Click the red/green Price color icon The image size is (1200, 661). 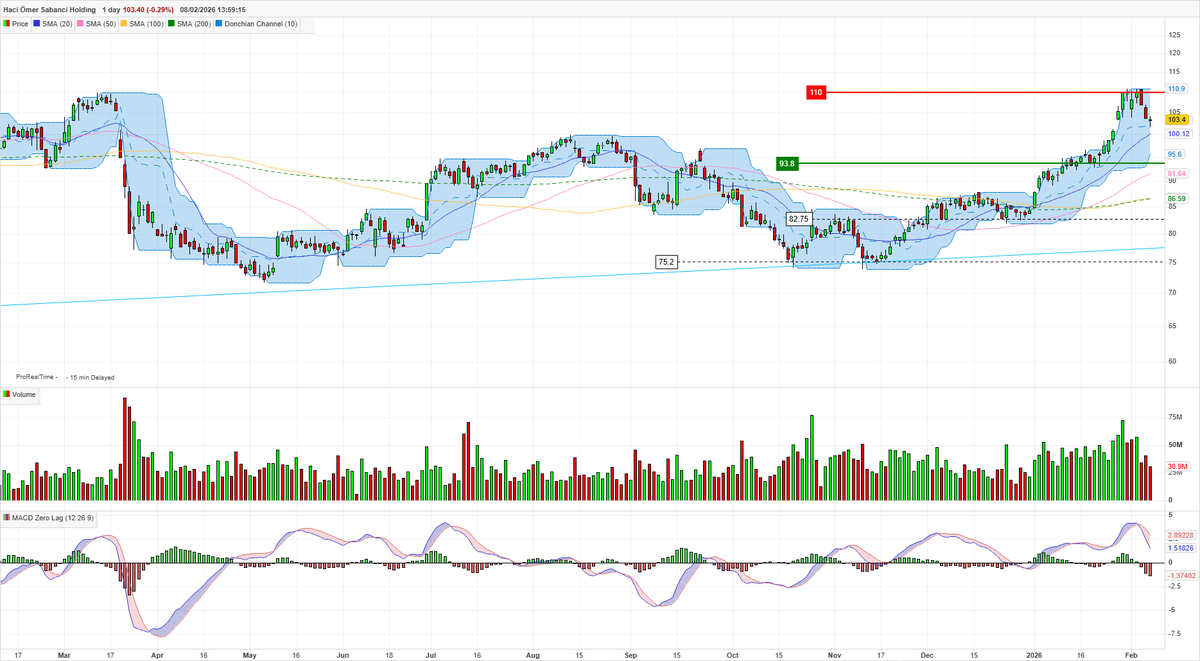click(x=7, y=21)
